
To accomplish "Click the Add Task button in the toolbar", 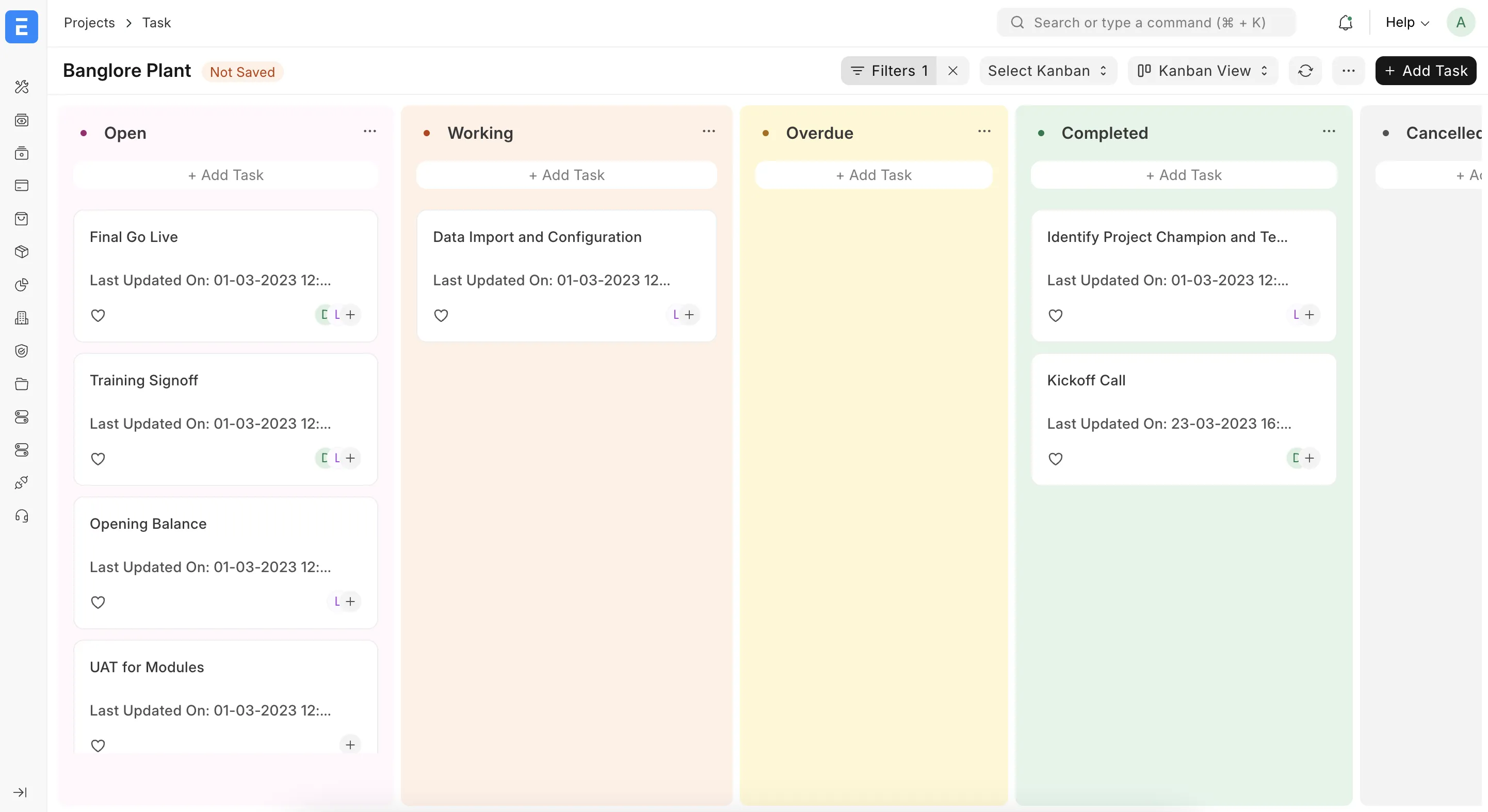I will click(1426, 71).
